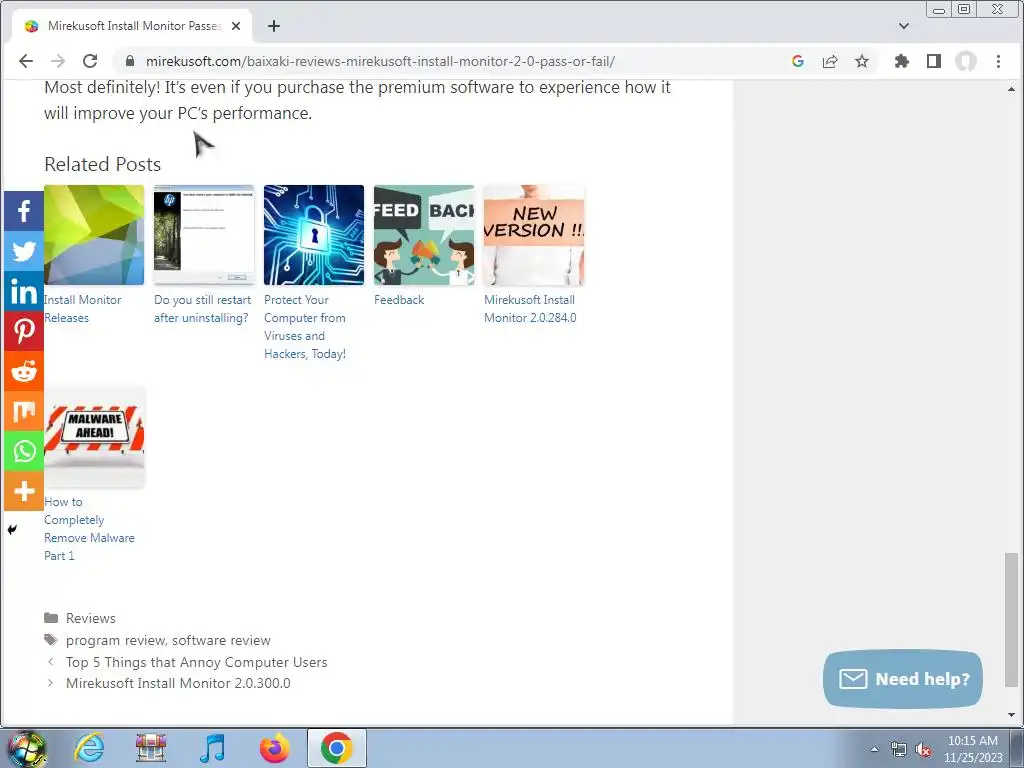Reload the current page
1024x768 pixels.
(90, 61)
